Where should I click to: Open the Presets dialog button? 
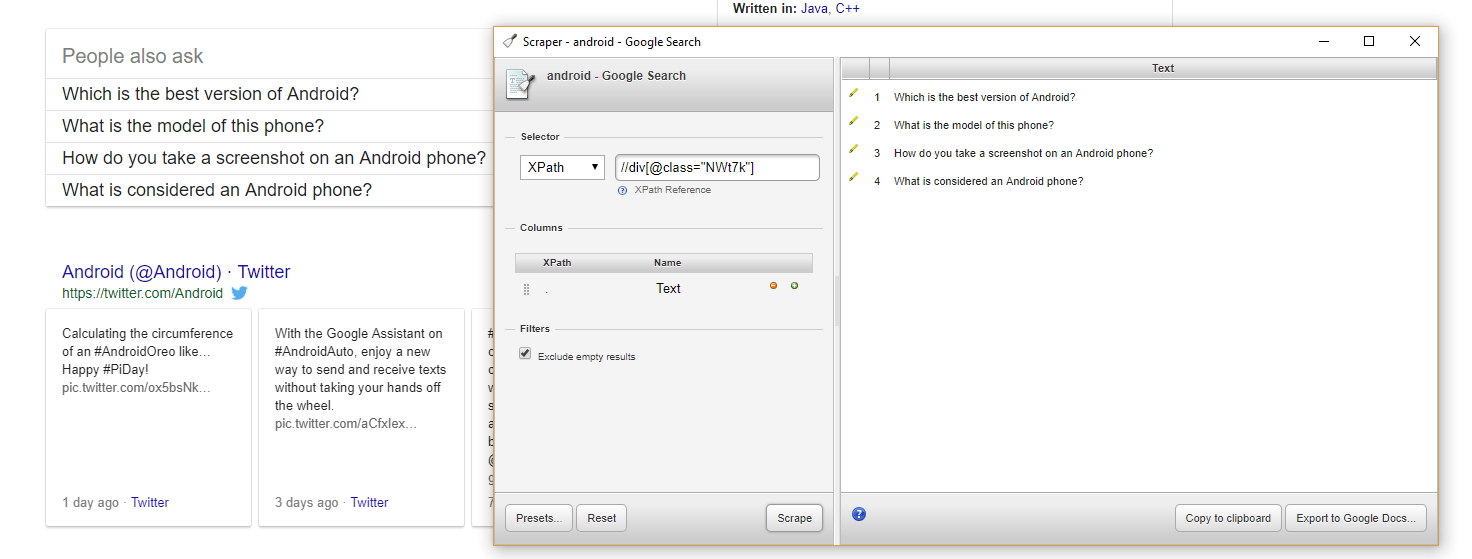[x=539, y=518]
